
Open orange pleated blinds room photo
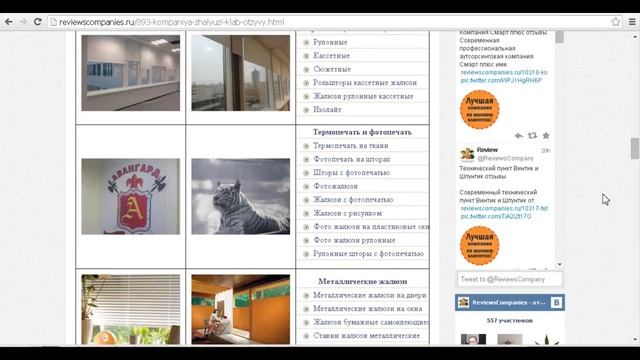click(241, 309)
